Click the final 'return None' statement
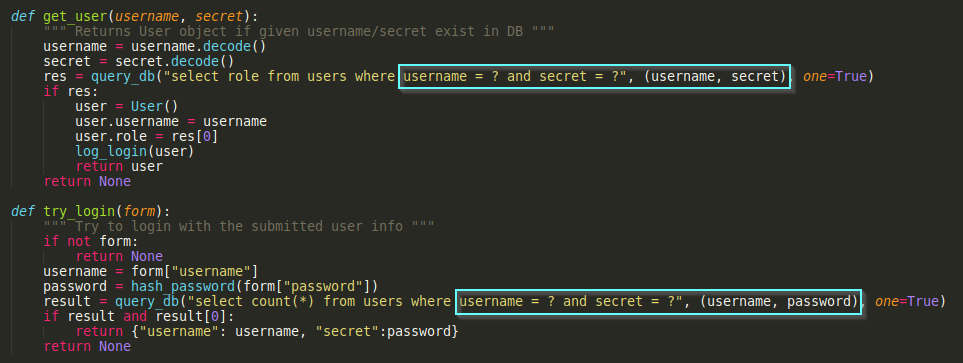This screenshot has width=963, height=363. pyautogui.click(x=87, y=346)
